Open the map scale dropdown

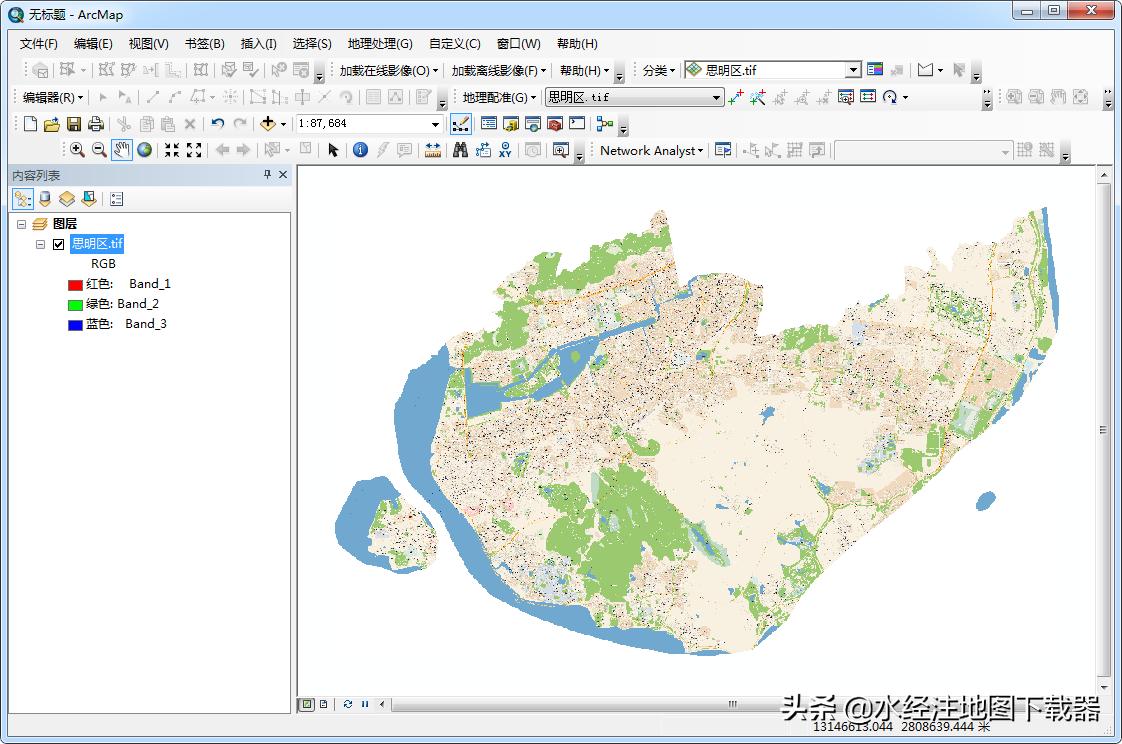point(435,124)
